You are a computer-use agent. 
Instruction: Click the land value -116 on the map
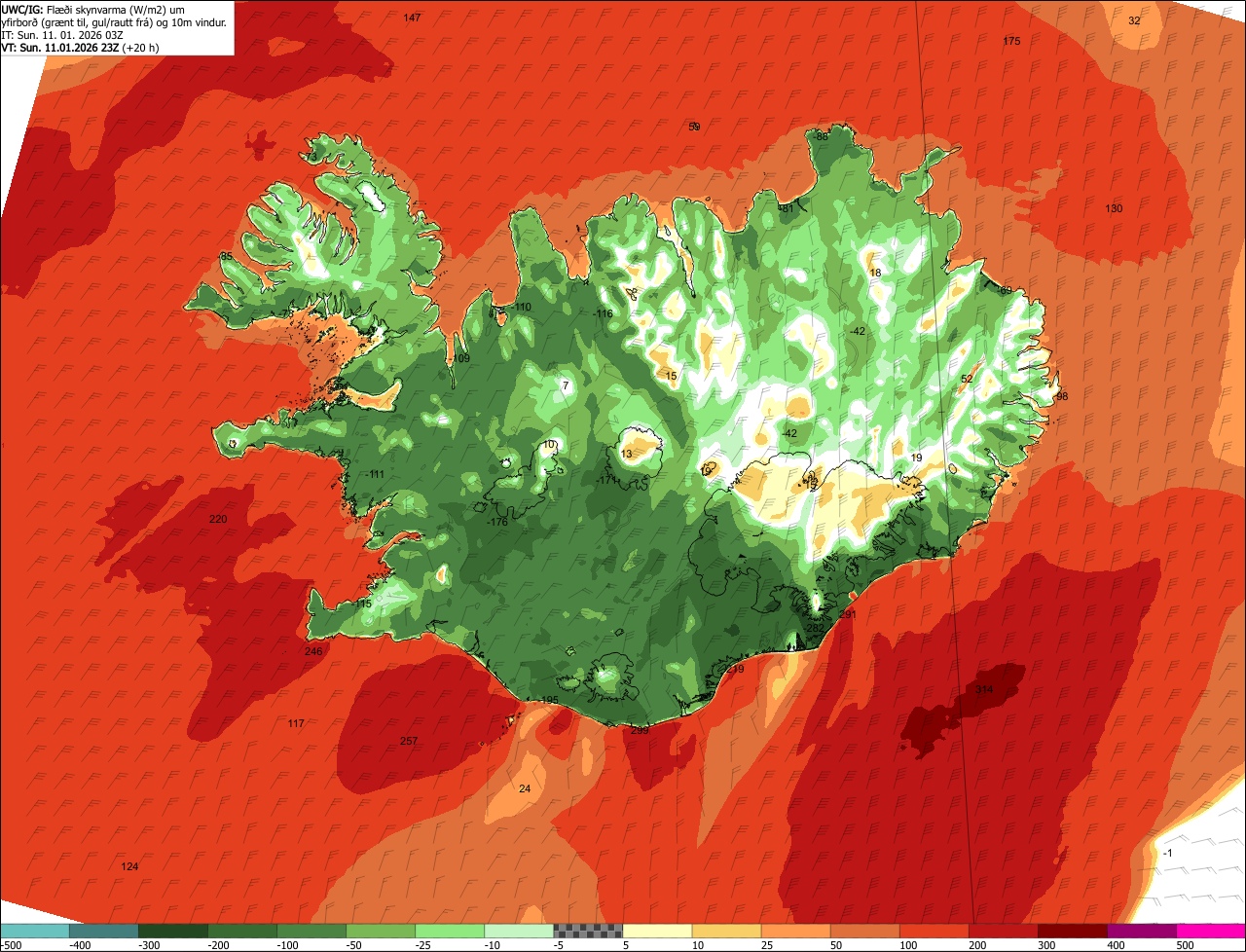(x=604, y=313)
